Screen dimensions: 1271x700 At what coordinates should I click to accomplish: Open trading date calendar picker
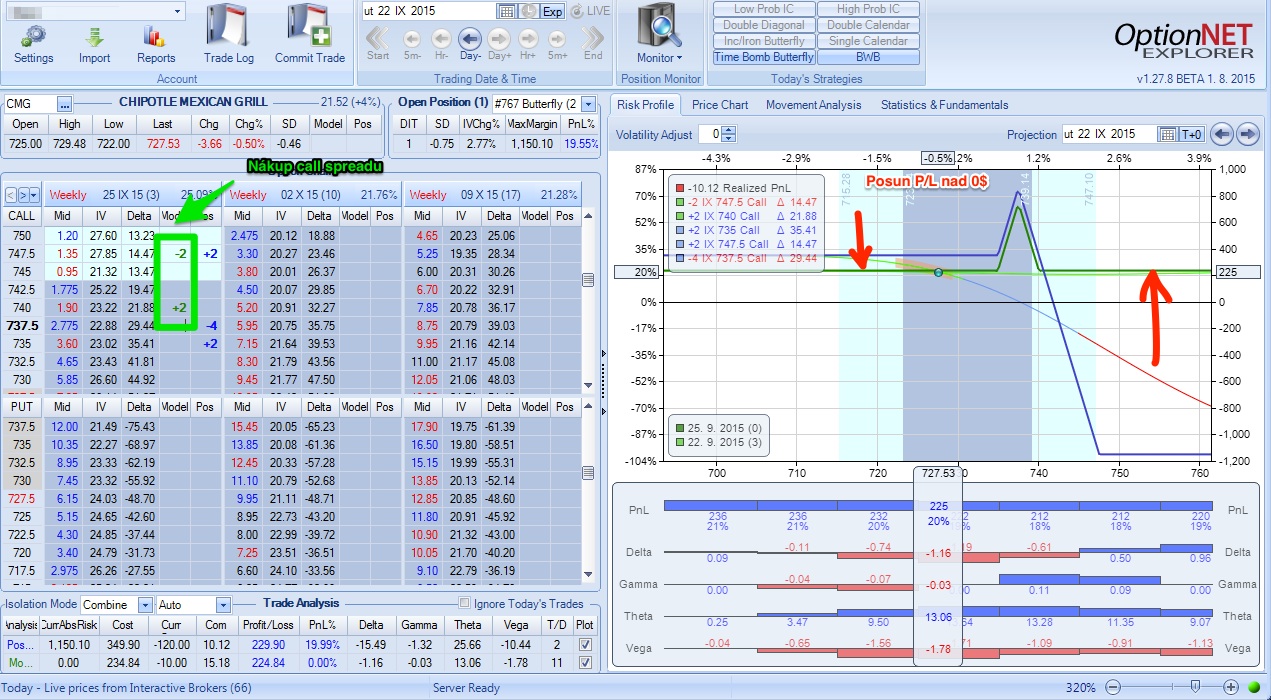point(506,11)
